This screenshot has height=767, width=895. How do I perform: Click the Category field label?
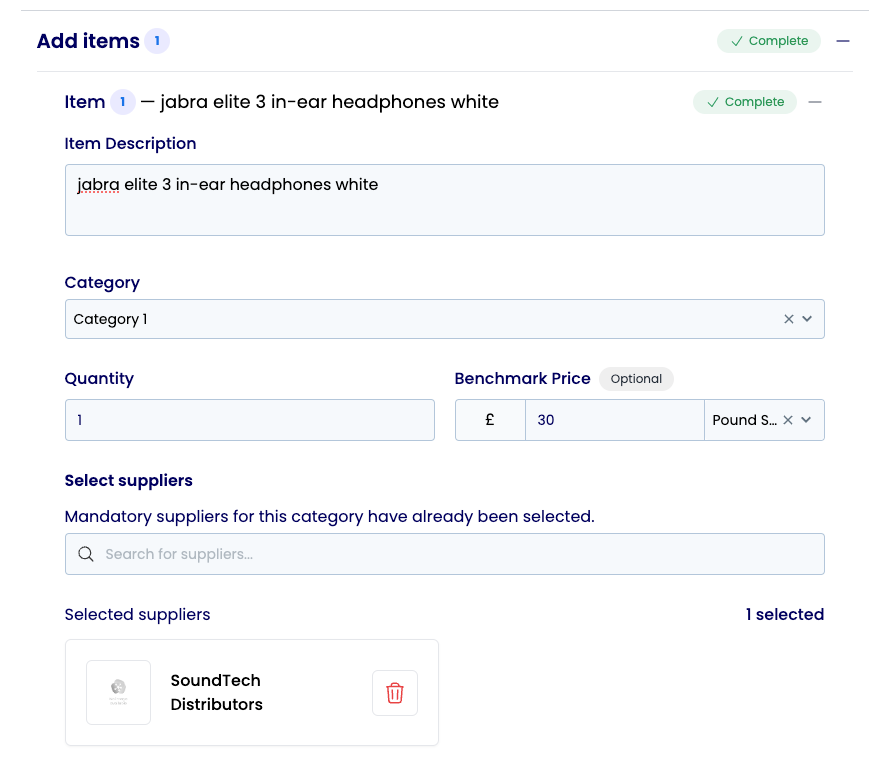click(102, 283)
